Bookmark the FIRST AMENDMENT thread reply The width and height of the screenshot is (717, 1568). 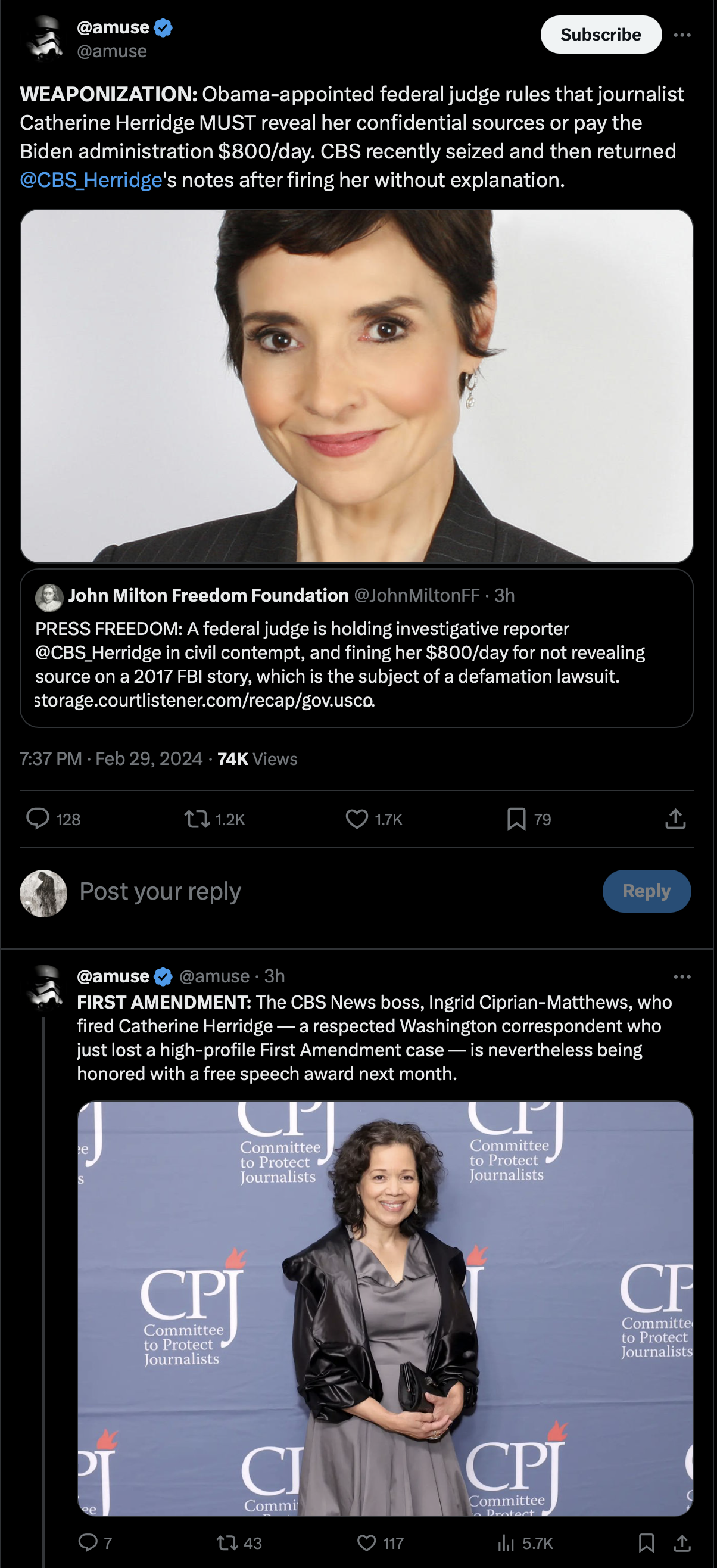pyautogui.click(x=646, y=1542)
